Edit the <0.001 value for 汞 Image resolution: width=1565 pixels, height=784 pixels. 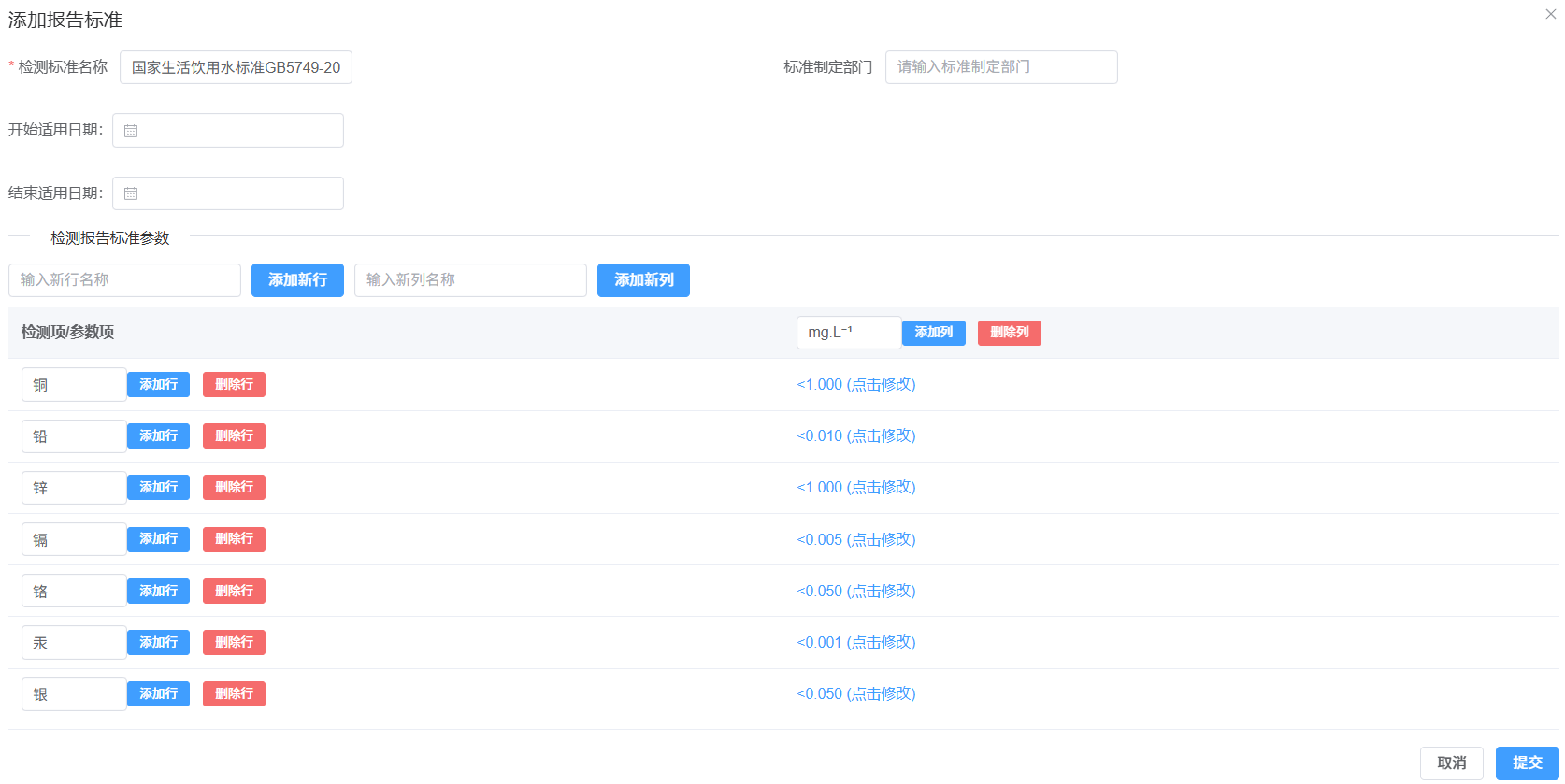(855, 643)
